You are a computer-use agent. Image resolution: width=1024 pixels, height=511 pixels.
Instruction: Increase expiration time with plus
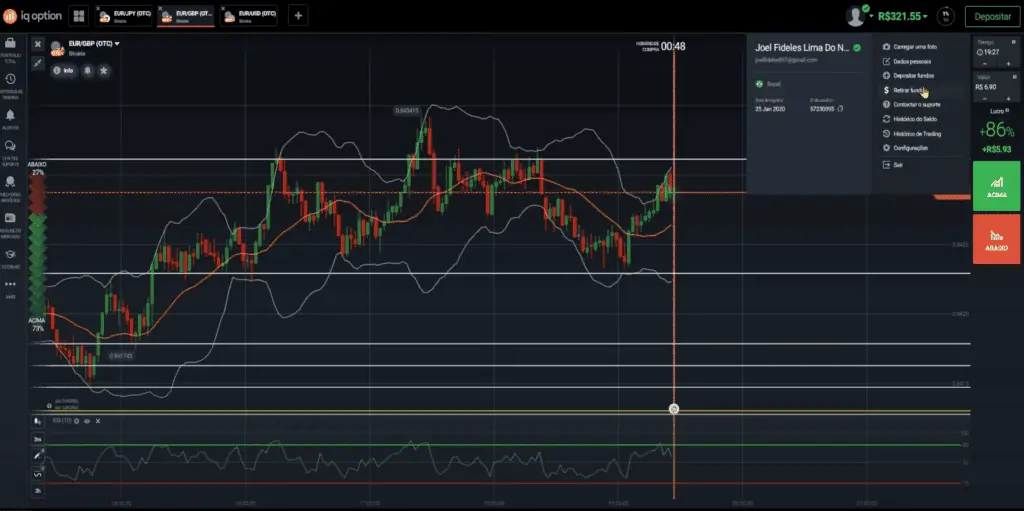tap(1008, 64)
